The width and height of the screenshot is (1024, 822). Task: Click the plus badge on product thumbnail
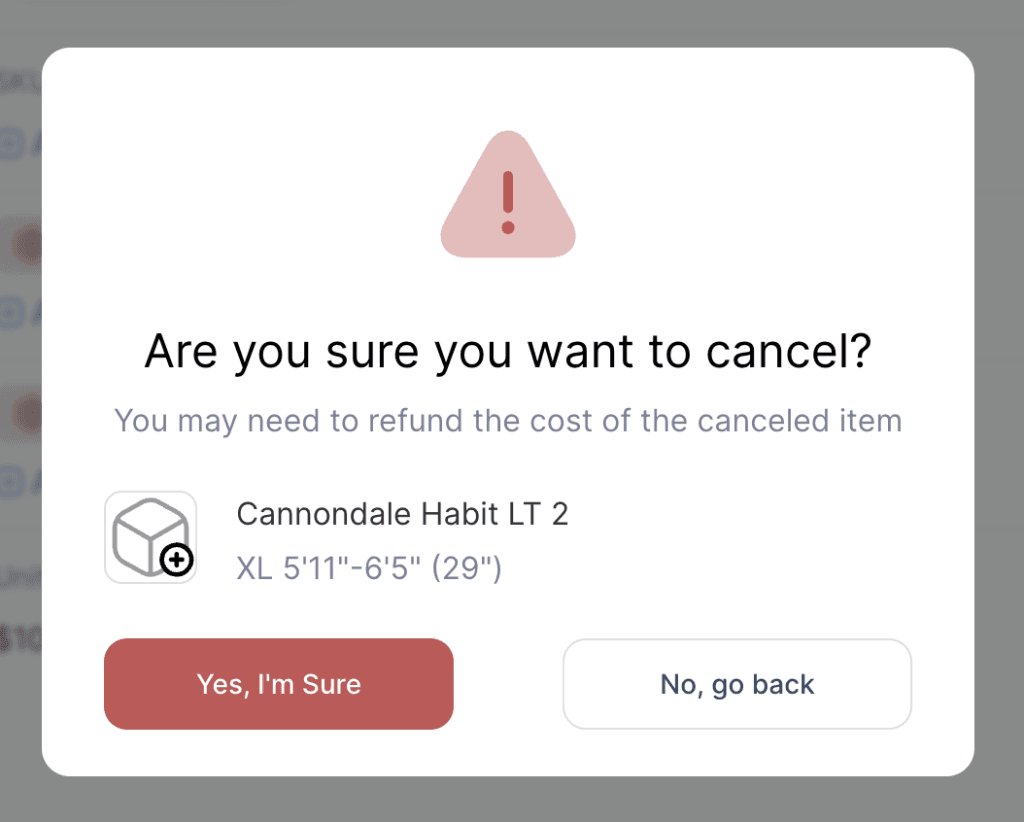[x=177, y=561]
